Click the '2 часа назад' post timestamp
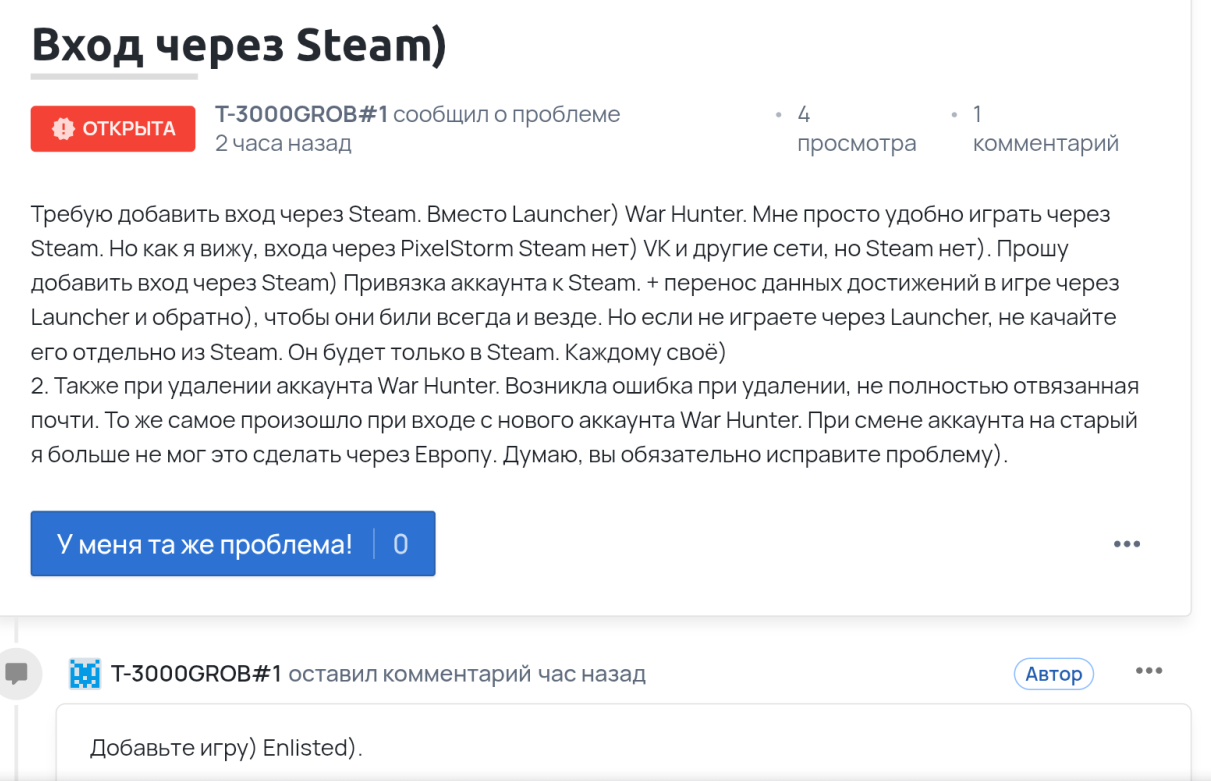This screenshot has height=781, width=1211. pyautogui.click(x=283, y=143)
